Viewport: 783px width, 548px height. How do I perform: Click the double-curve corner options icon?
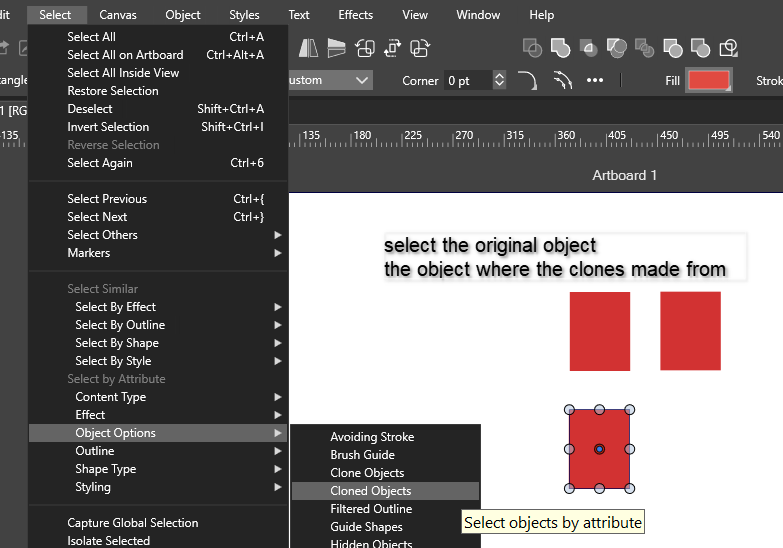562,80
